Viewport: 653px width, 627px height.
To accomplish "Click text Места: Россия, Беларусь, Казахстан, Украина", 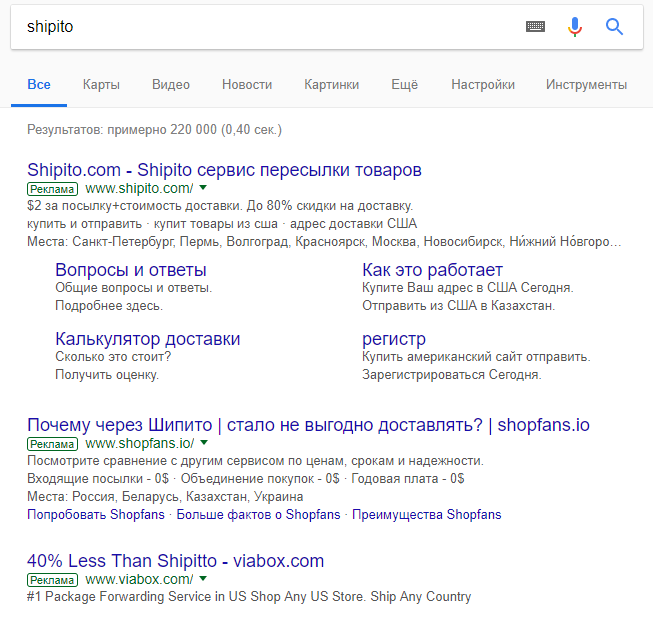I will coord(165,497).
